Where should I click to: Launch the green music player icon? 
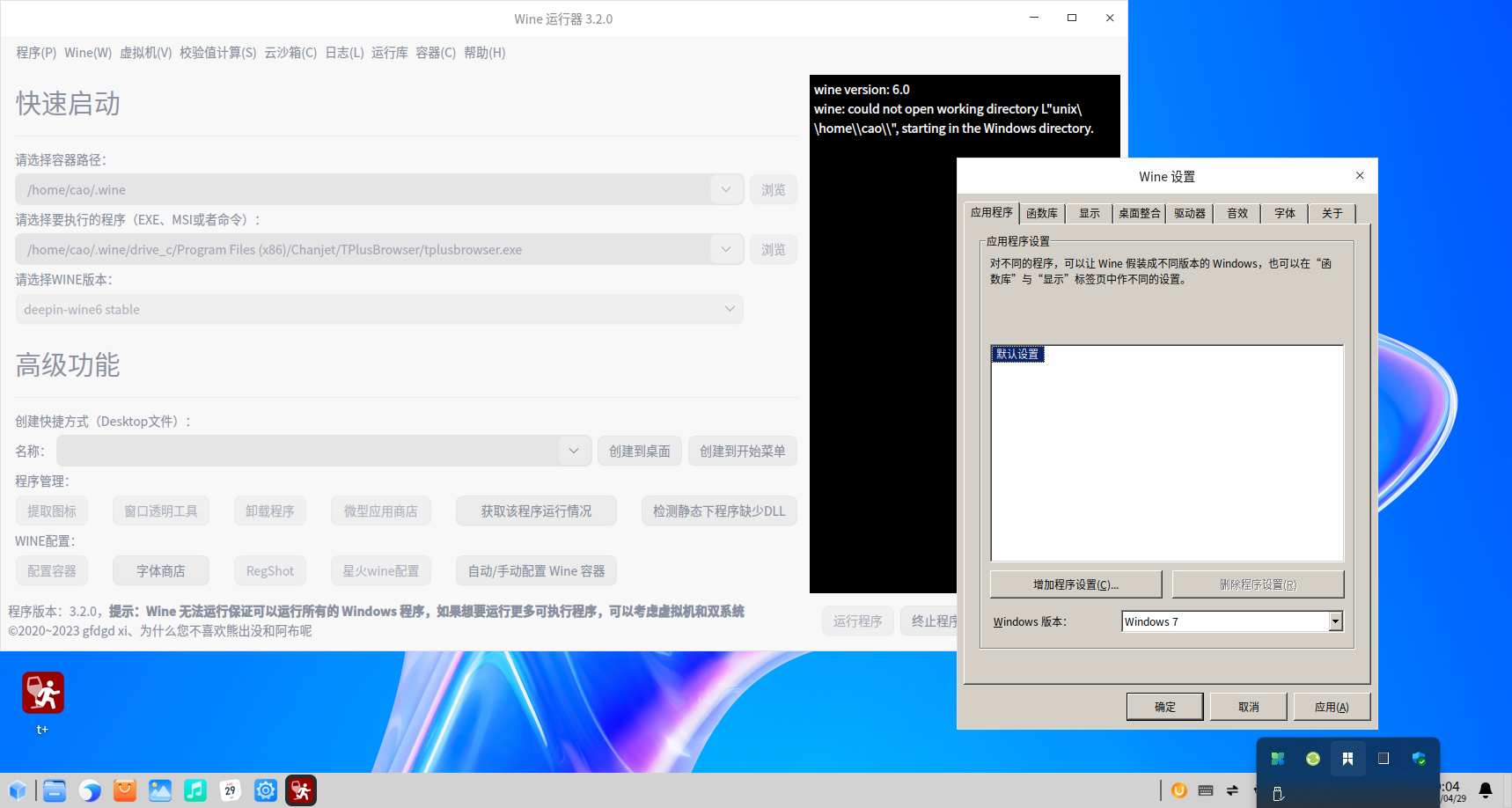click(195, 790)
